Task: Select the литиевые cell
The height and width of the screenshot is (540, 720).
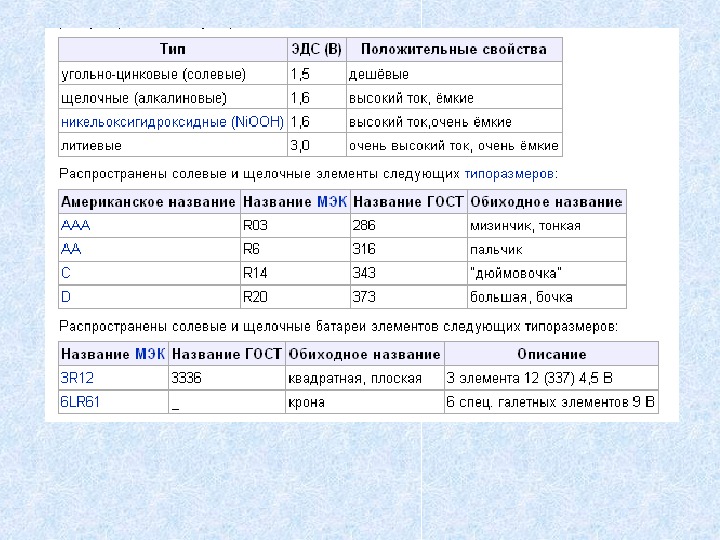Action: click(173, 146)
